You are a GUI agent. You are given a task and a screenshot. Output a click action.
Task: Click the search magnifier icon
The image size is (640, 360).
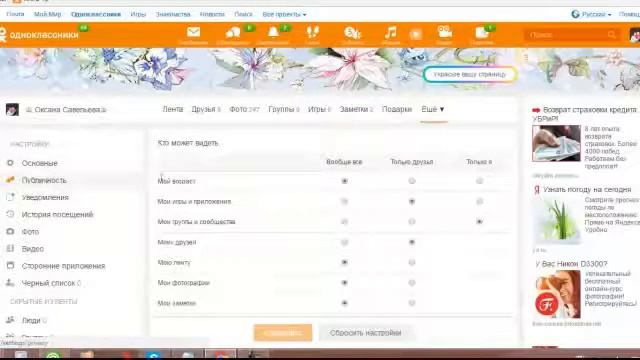point(611,35)
